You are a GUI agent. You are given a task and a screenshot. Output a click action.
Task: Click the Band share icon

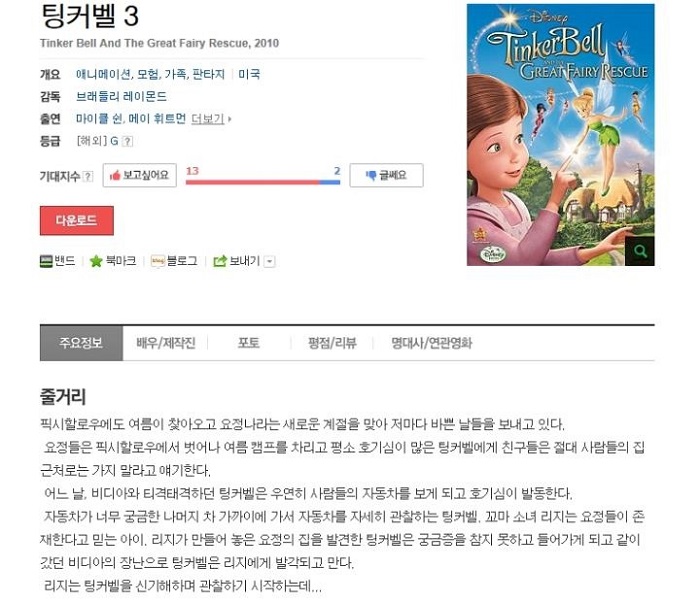tap(46, 261)
